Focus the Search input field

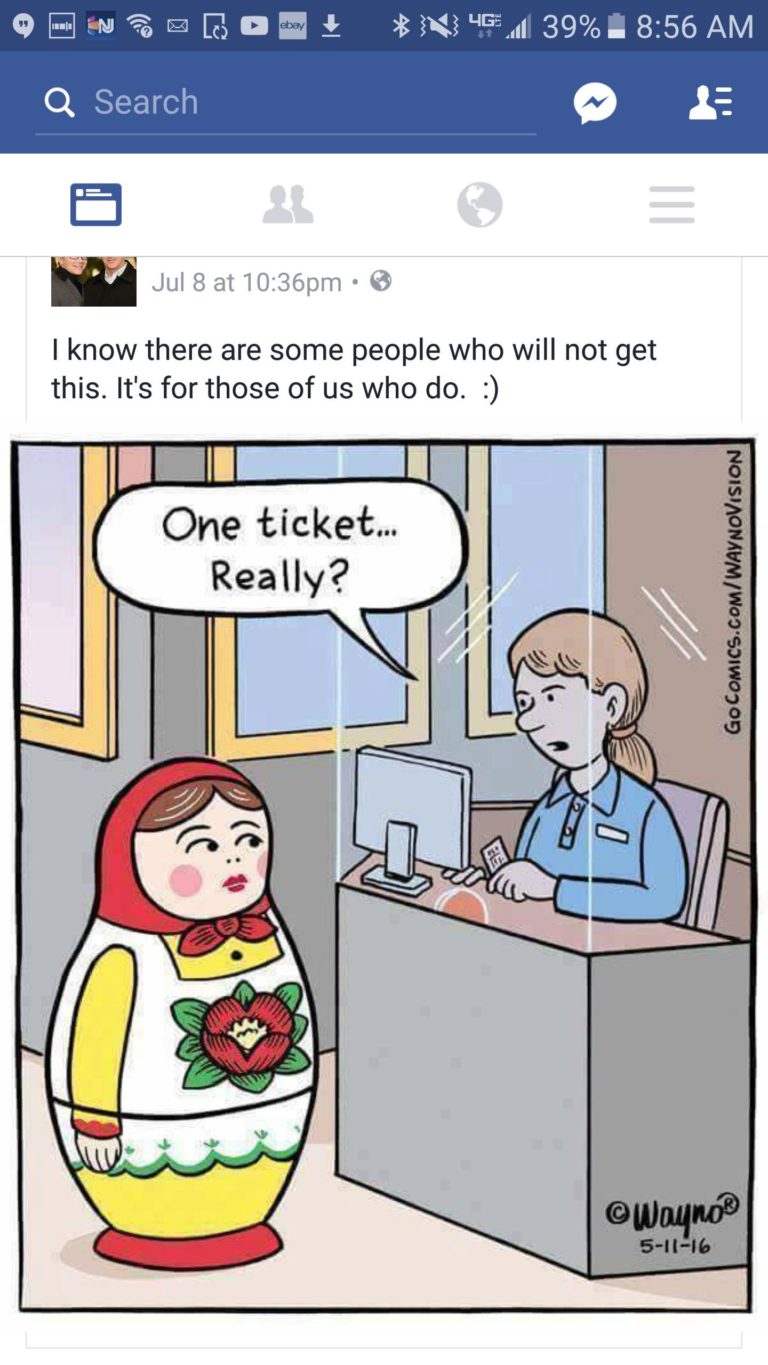tap(286, 102)
